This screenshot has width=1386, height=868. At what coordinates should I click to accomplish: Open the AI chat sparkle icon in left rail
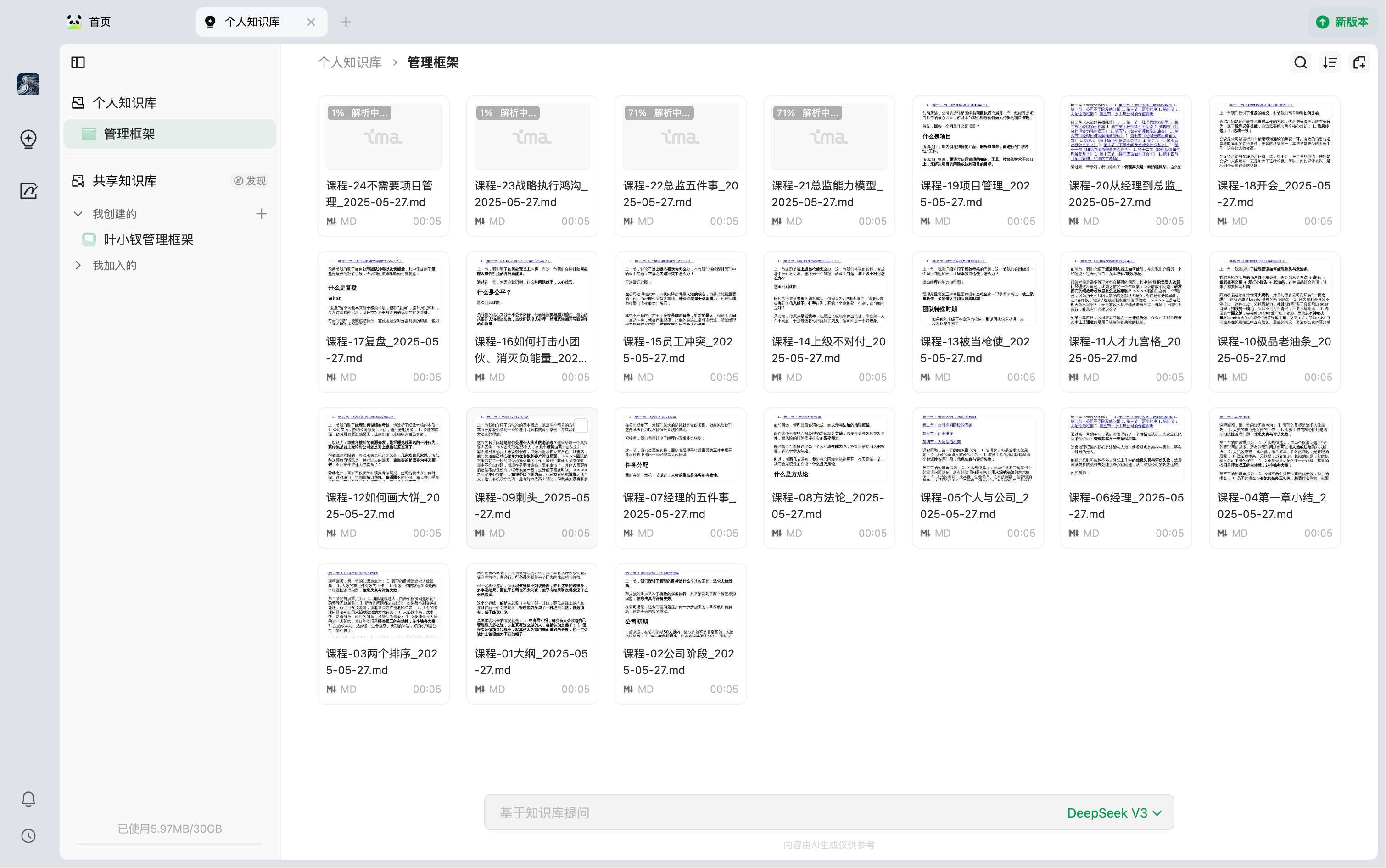pos(28,139)
